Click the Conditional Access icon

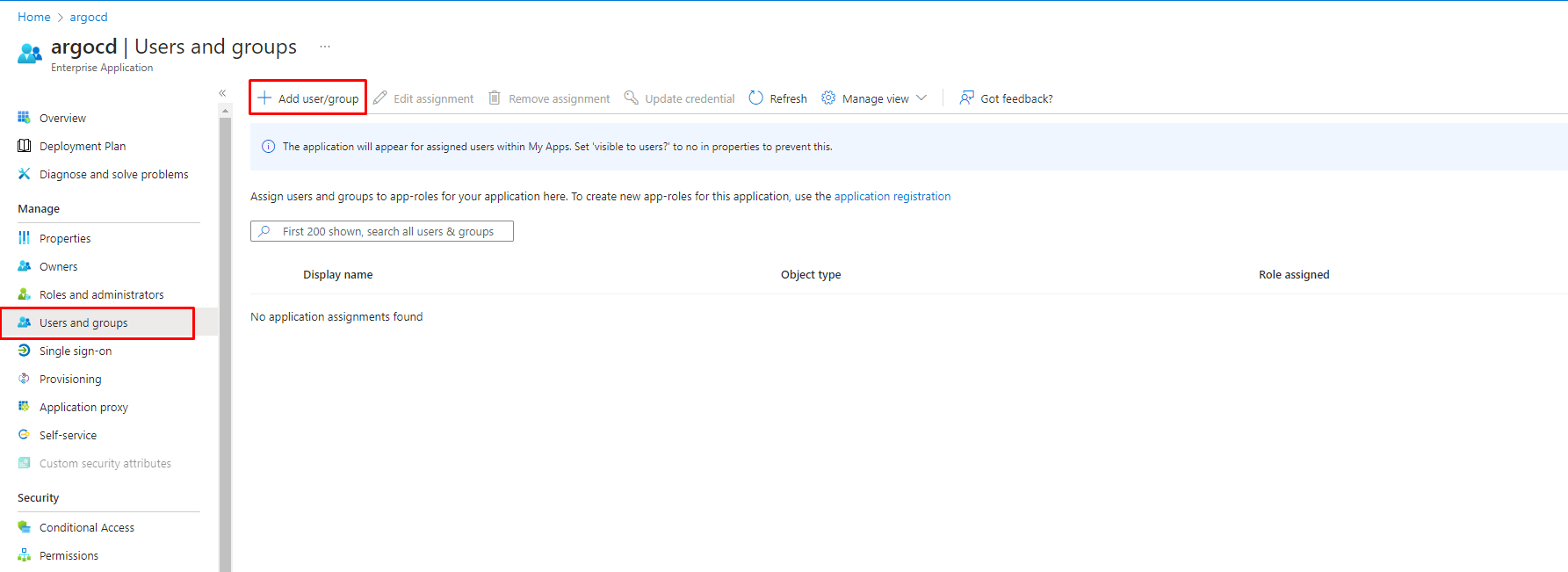(x=24, y=527)
